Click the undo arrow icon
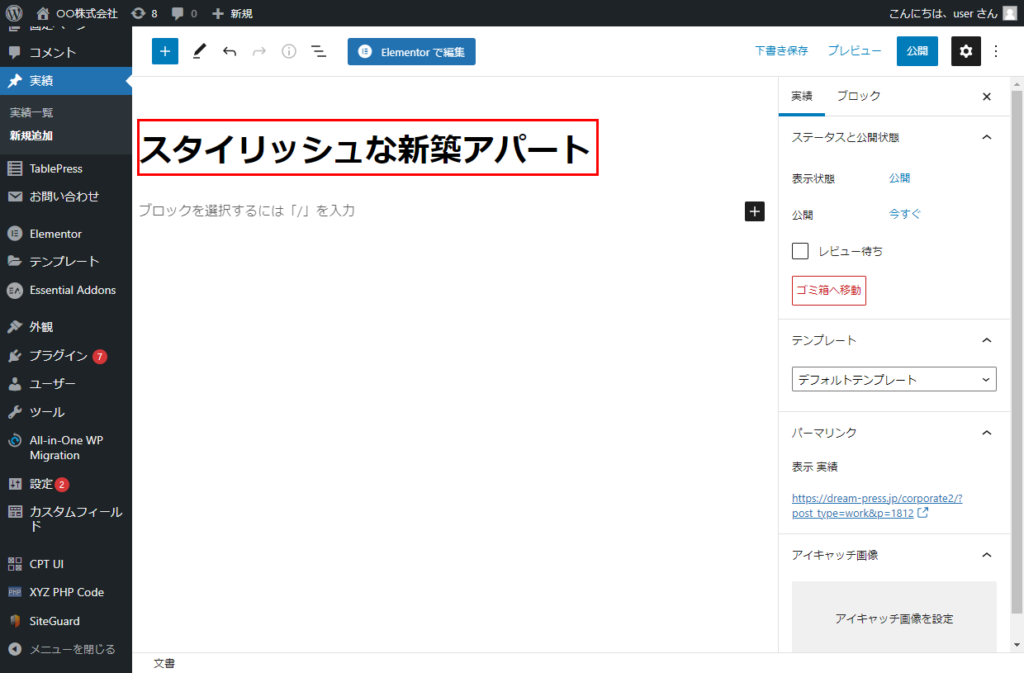The height and width of the screenshot is (673, 1024). pyautogui.click(x=229, y=51)
